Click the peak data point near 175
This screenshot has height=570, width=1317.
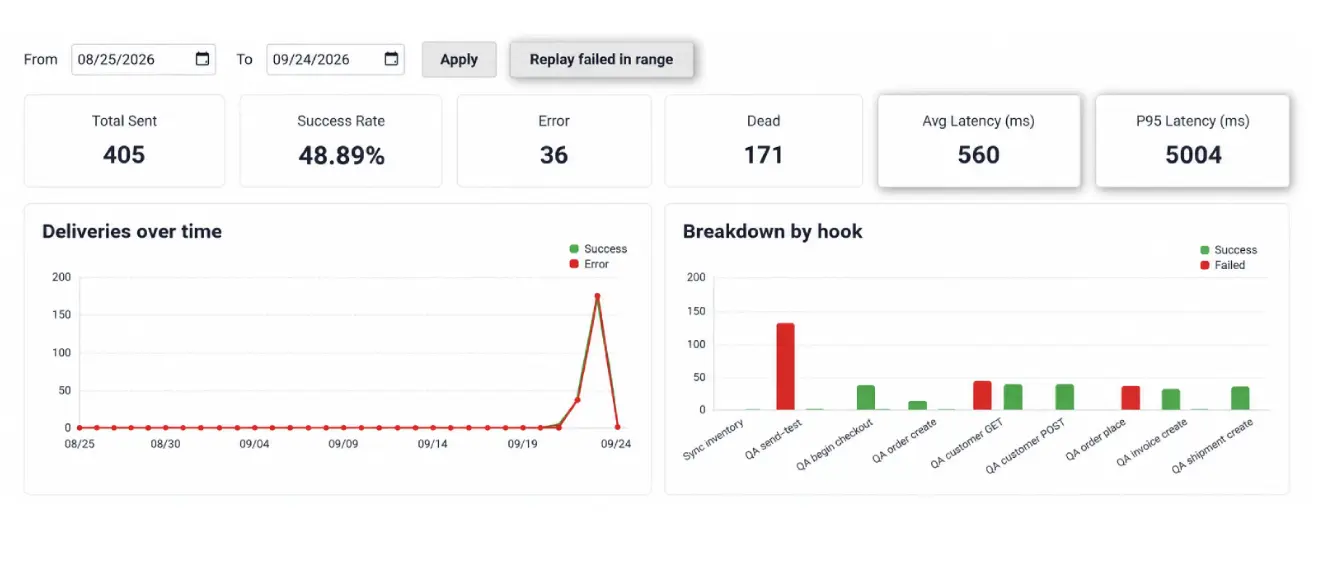[597, 296]
